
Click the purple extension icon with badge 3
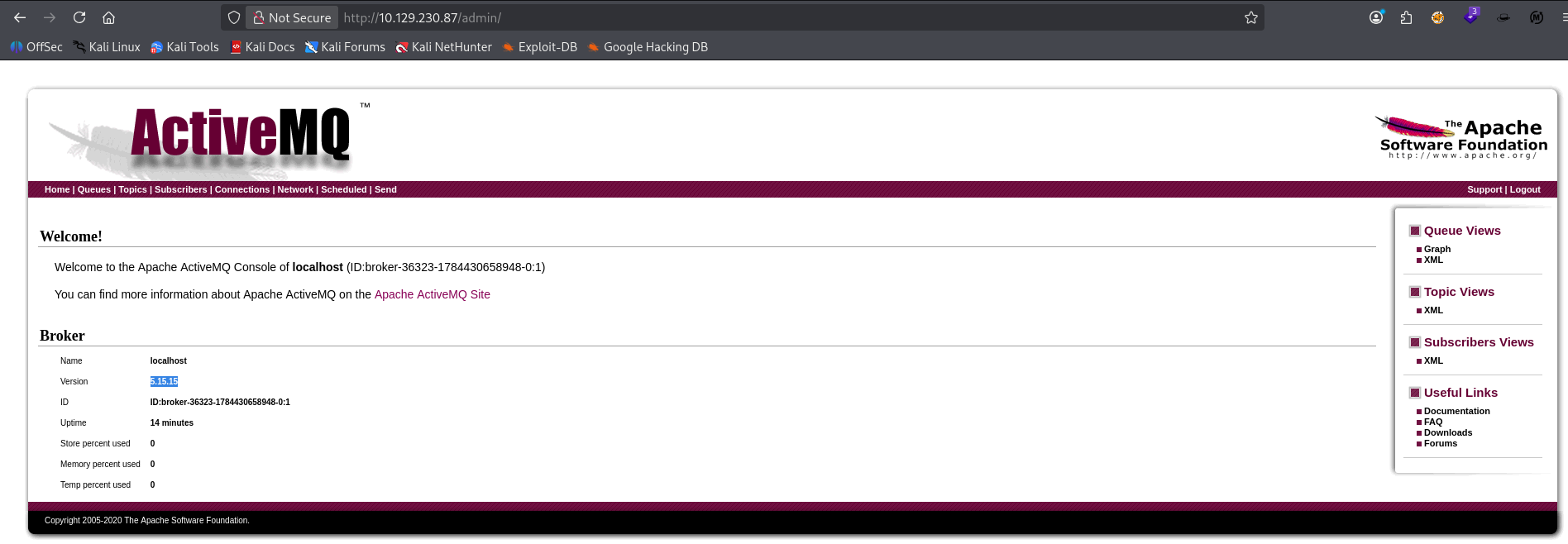click(1471, 16)
